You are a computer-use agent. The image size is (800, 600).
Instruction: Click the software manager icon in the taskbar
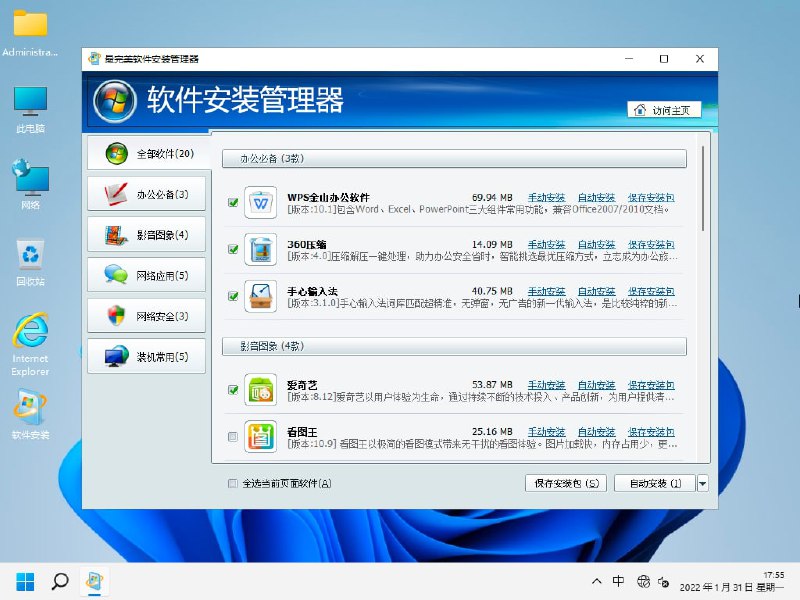[95, 581]
